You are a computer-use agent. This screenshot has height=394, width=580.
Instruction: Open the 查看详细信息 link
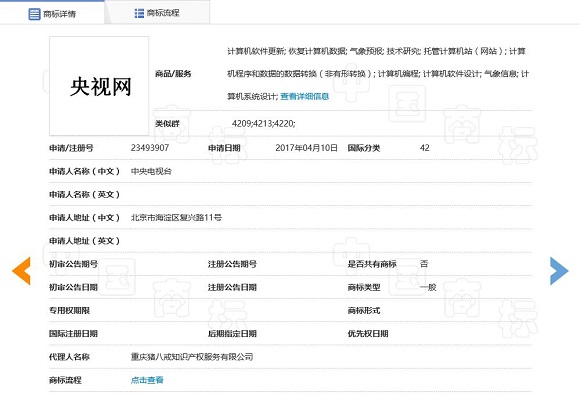click(304, 97)
